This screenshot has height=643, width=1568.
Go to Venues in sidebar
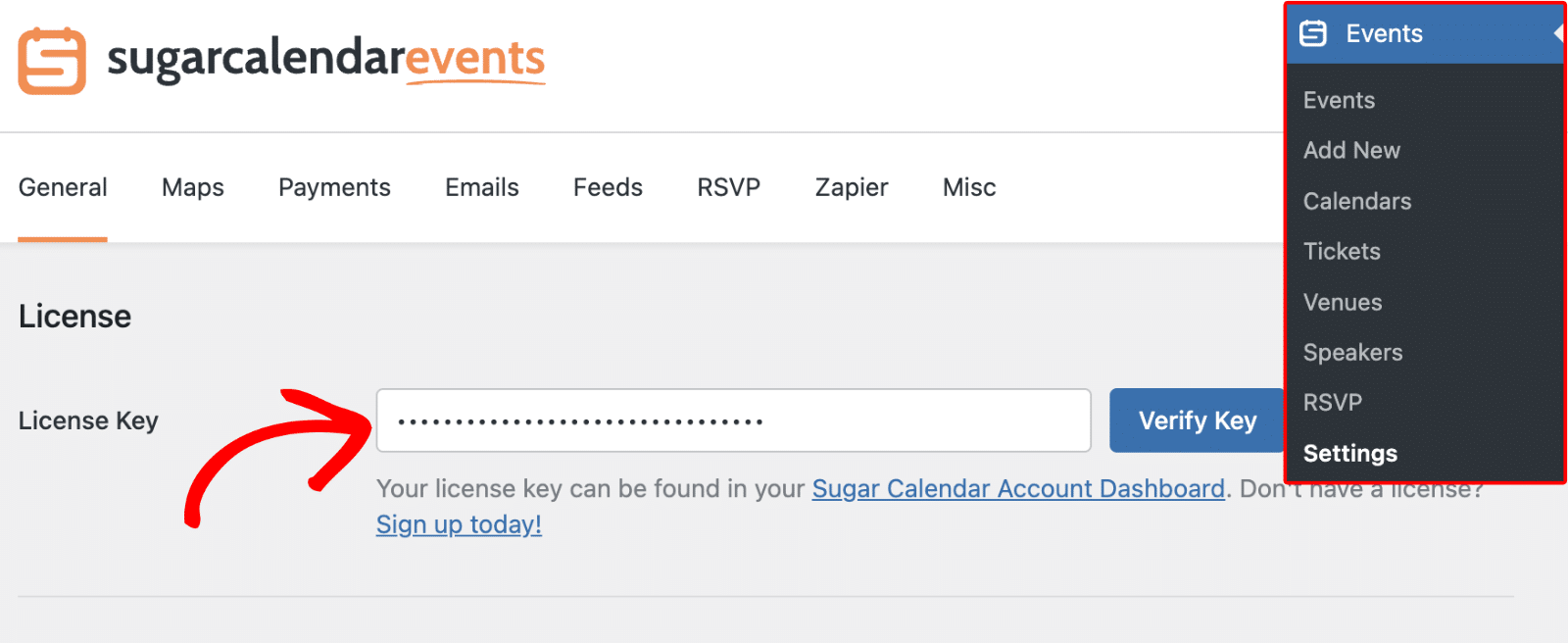click(1343, 302)
